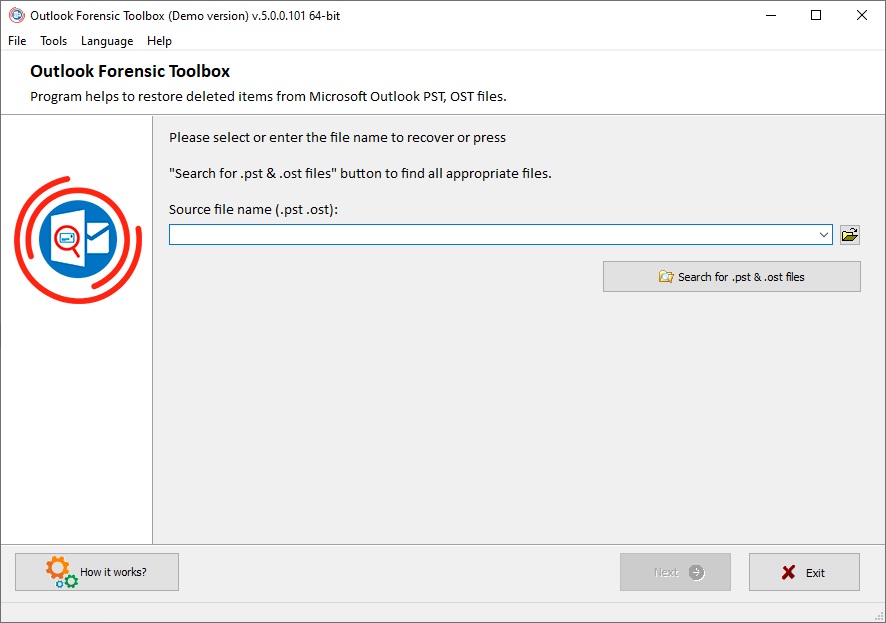Close the Outlook Forensic Toolbox window
The width and height of the screenshot is (886, 623).
862,15
